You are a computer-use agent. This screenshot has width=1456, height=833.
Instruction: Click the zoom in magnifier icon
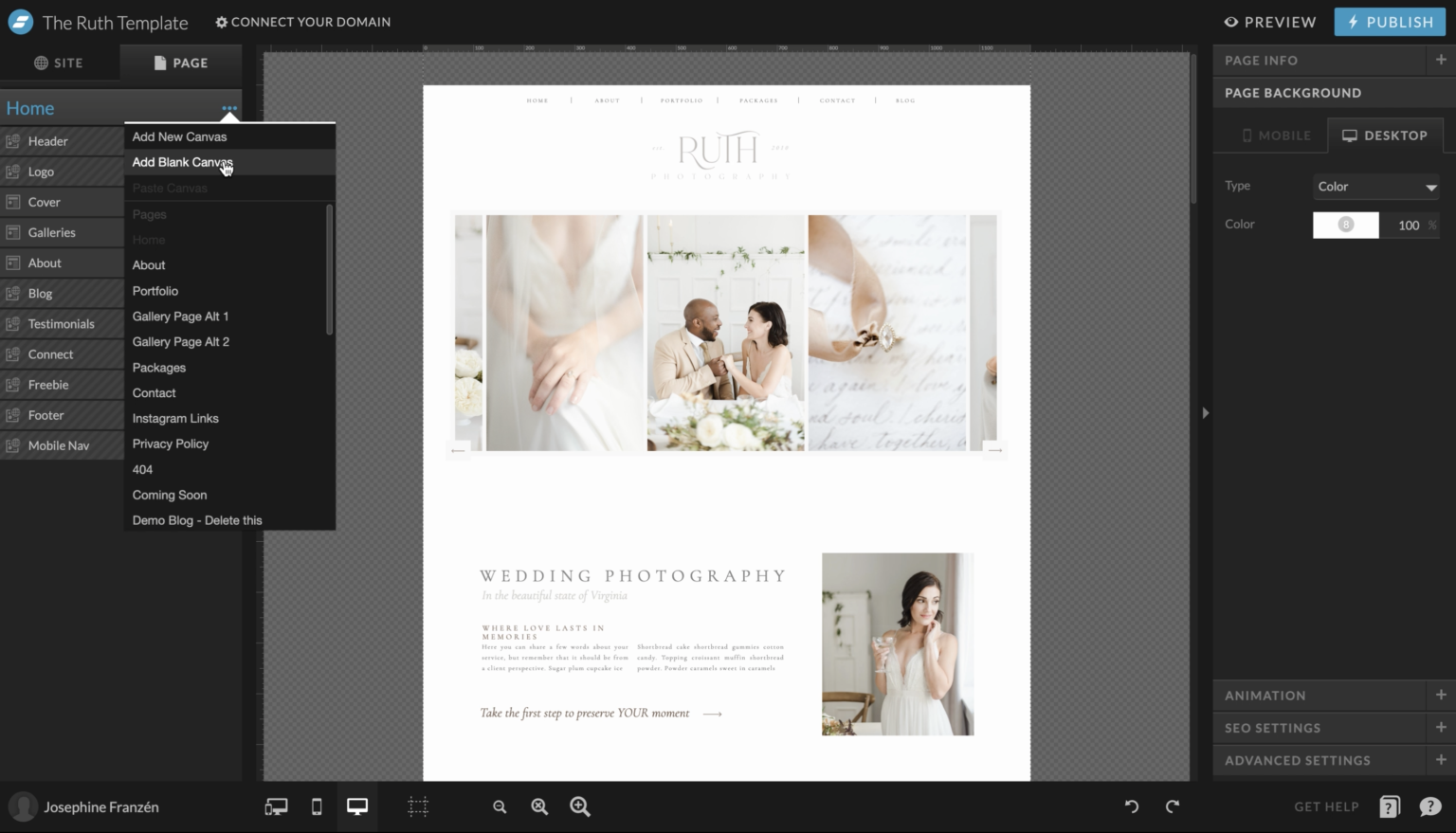click(x=579, y=806)
